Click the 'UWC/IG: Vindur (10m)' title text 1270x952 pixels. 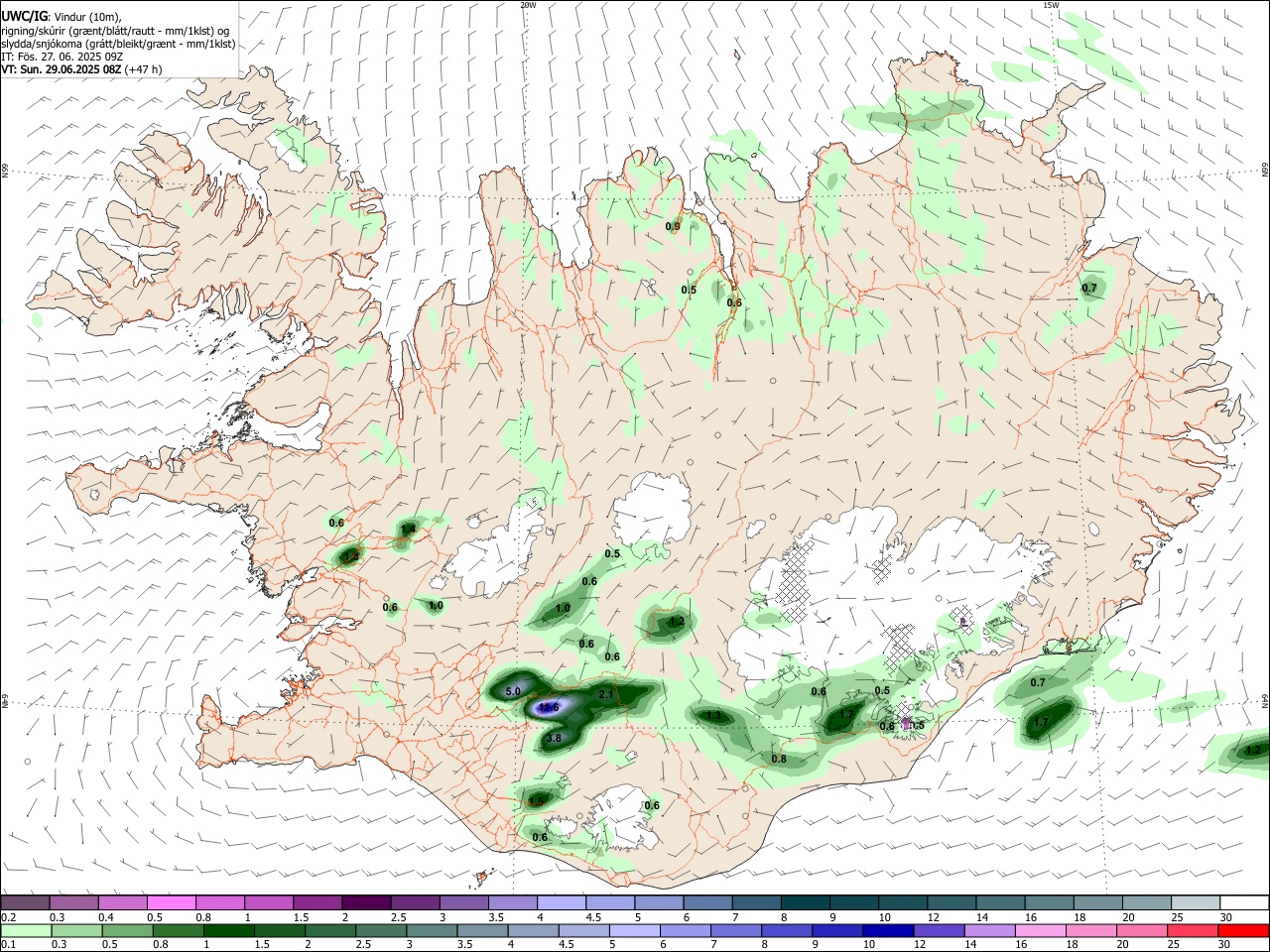tap(61, 16)
